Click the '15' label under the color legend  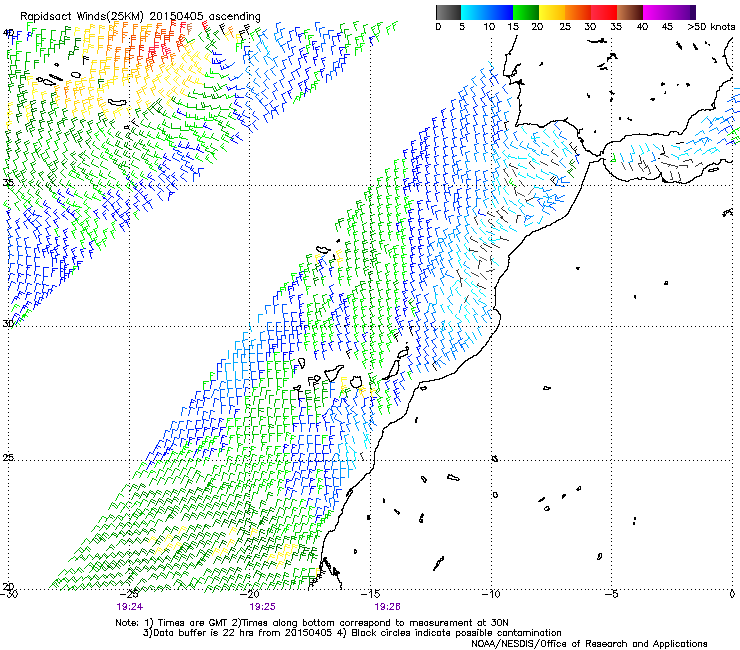point(513,26)
